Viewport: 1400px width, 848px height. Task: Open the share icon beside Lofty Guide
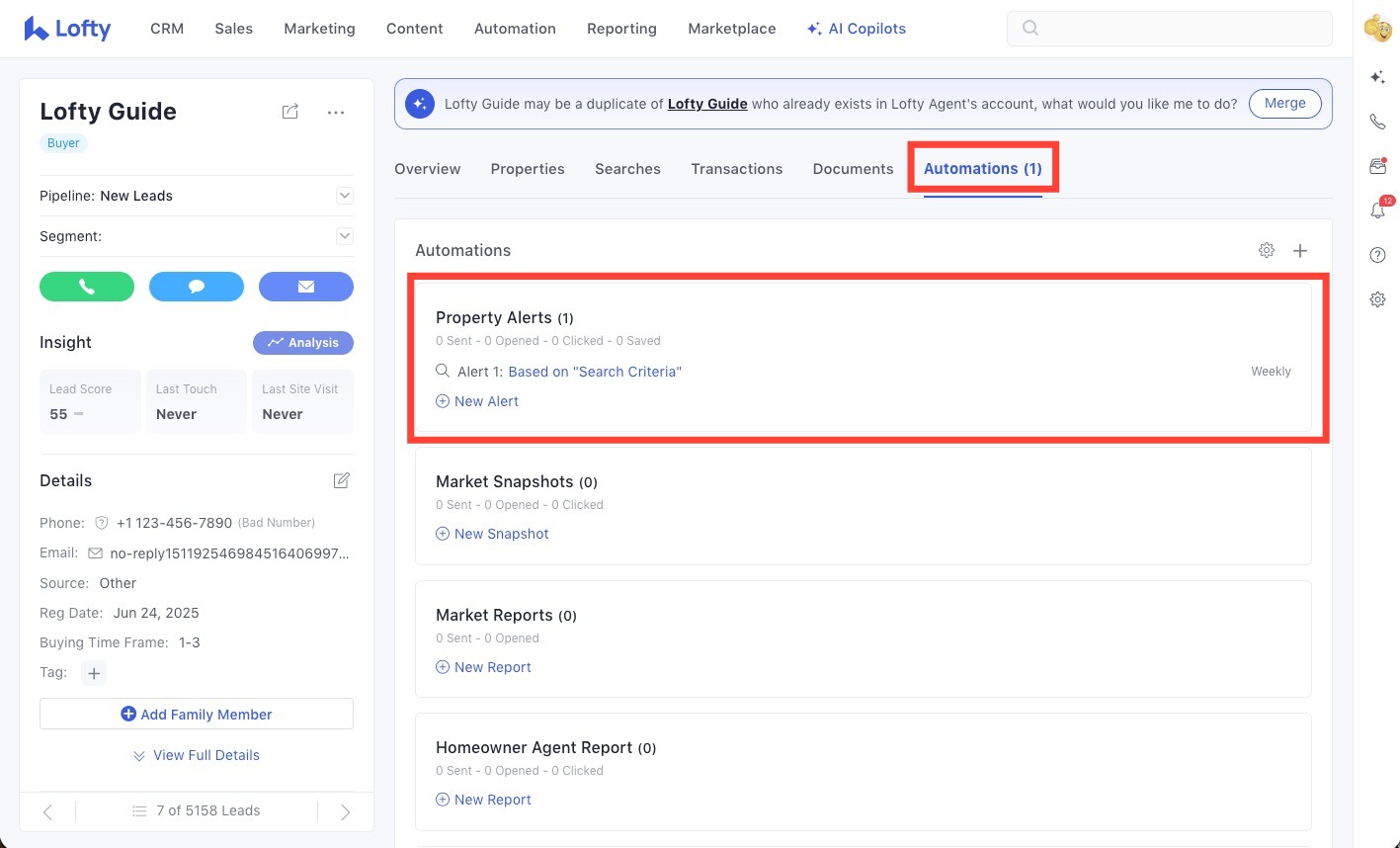click(x=289, y=112)
